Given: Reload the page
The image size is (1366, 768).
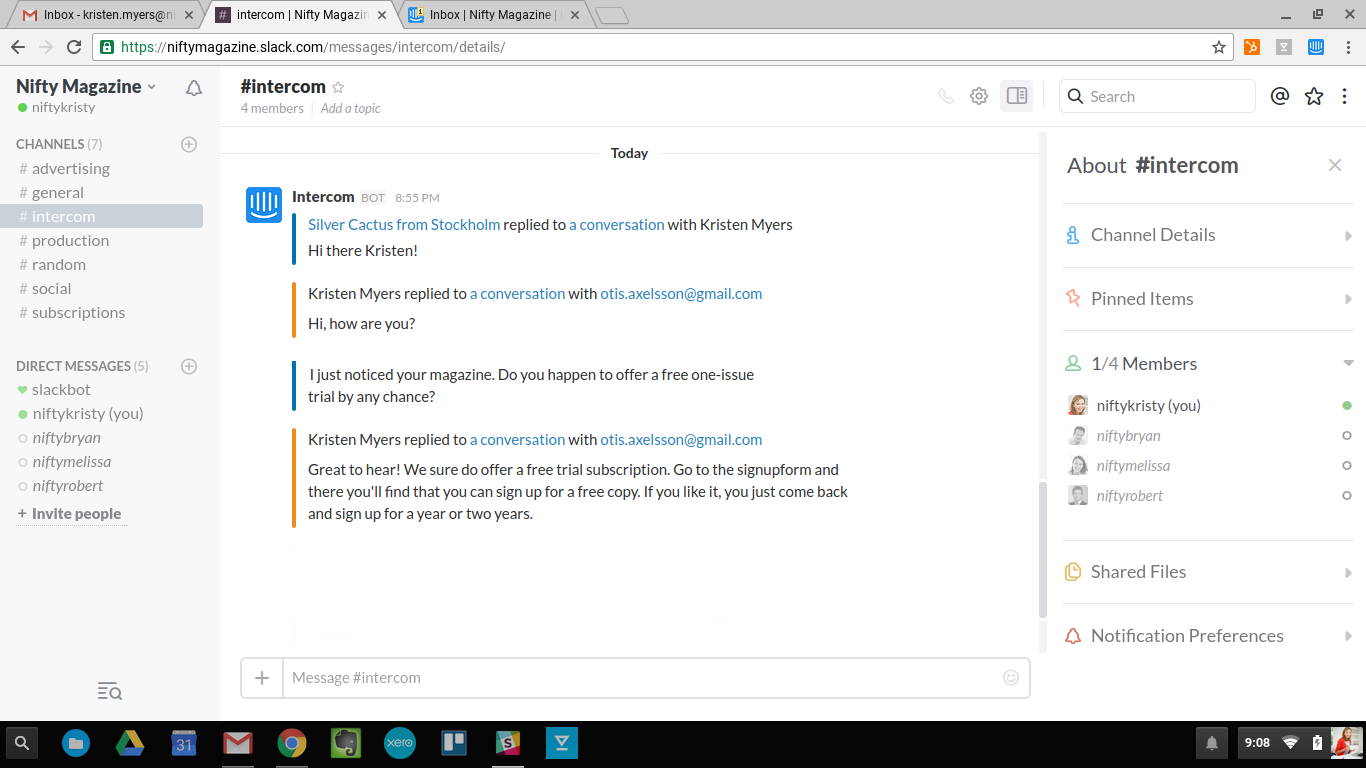Looking at the screenshot, I should [74, 47].
